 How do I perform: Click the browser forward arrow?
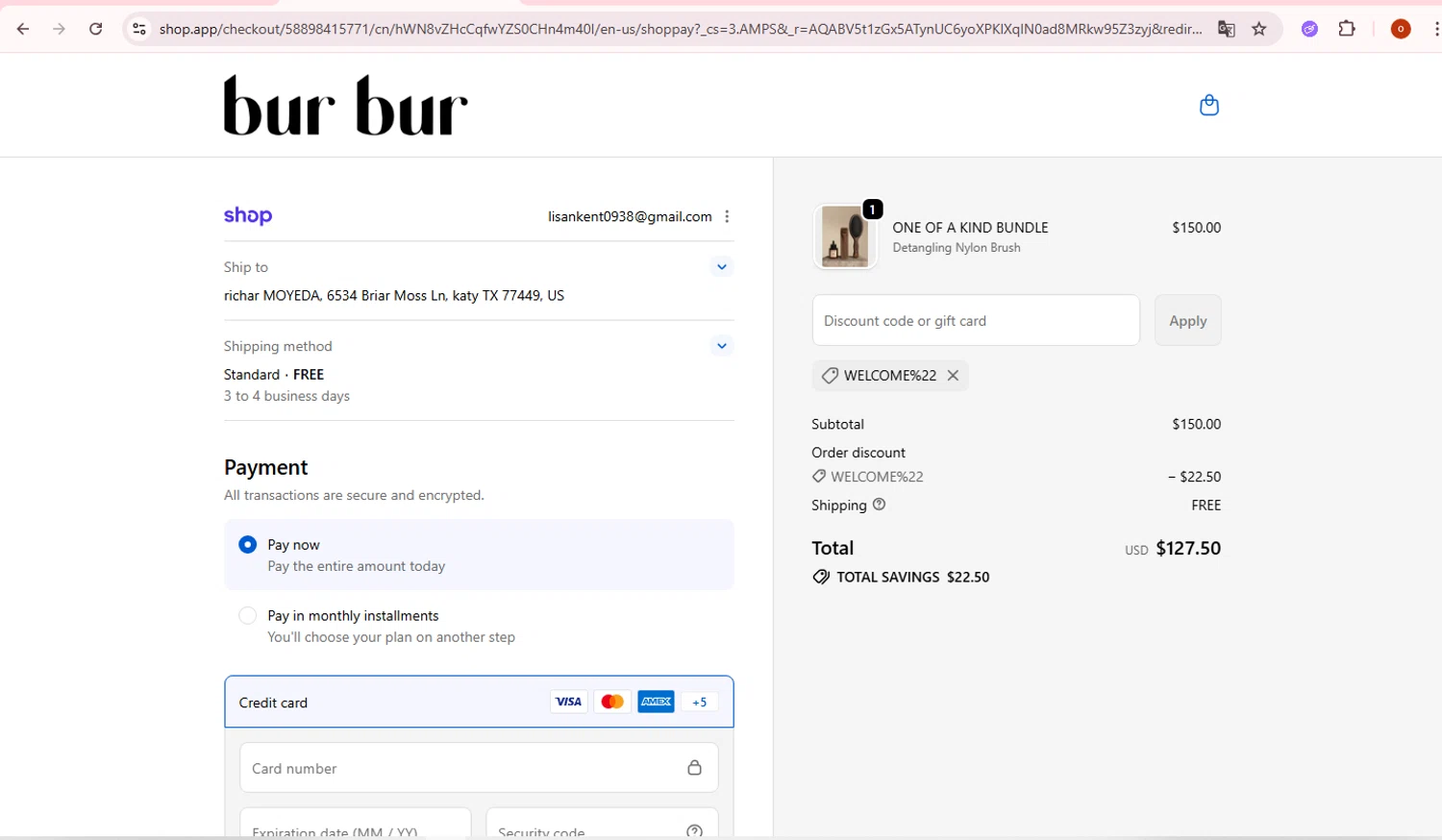point(60,29)
